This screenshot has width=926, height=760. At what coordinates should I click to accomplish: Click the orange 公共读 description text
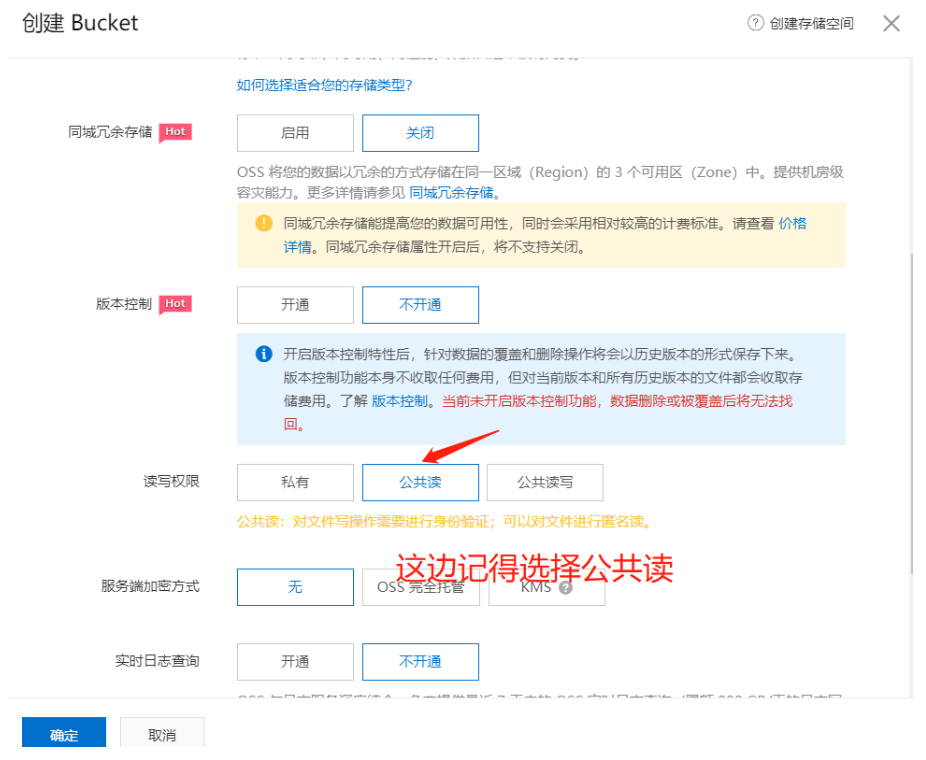(444, 521)
